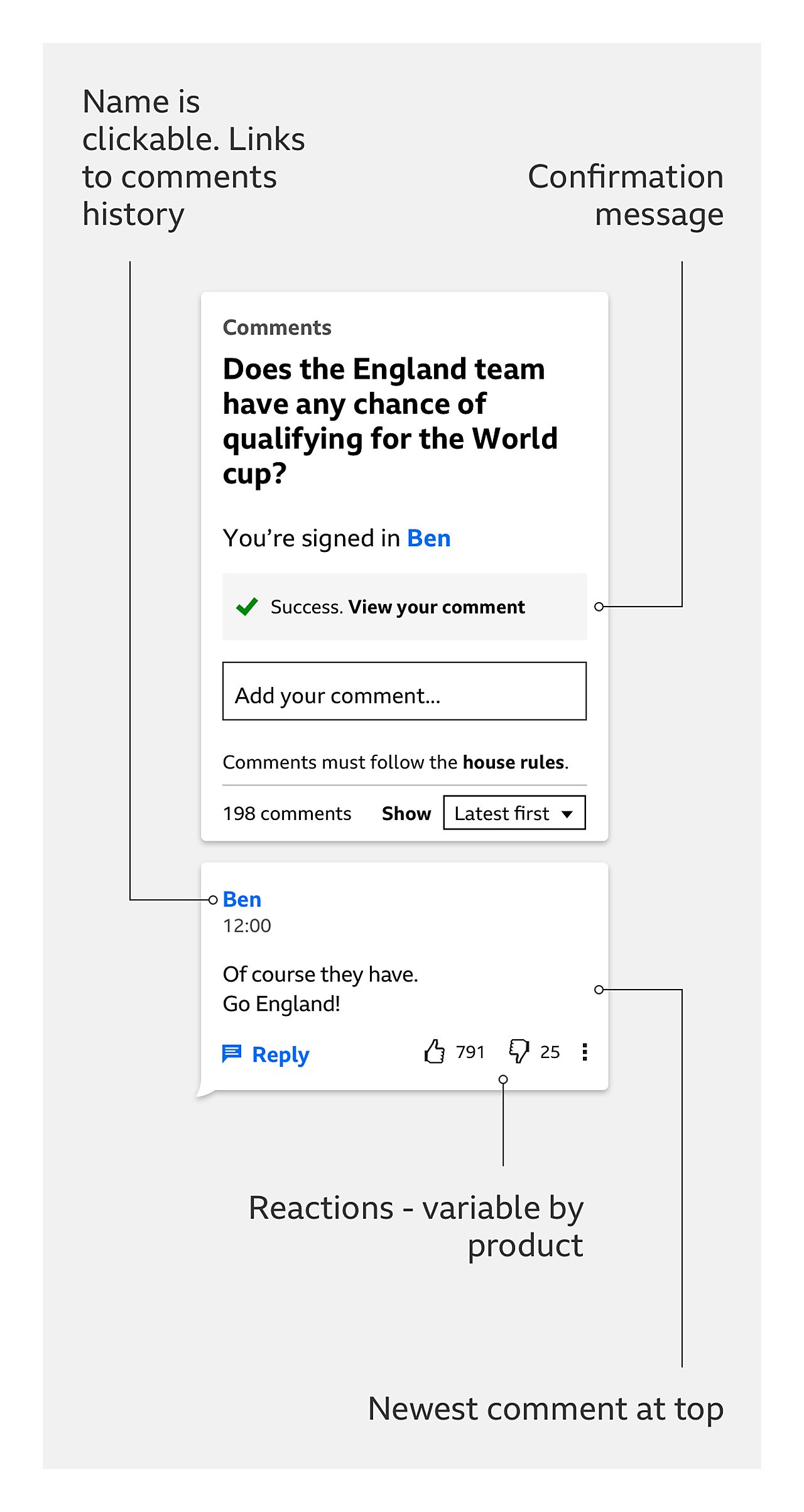The width and height of the screenshot is (804, 1512).
Task: Click the green success checkmark icon
Action: pyautogui.click(x=246, y=607)
